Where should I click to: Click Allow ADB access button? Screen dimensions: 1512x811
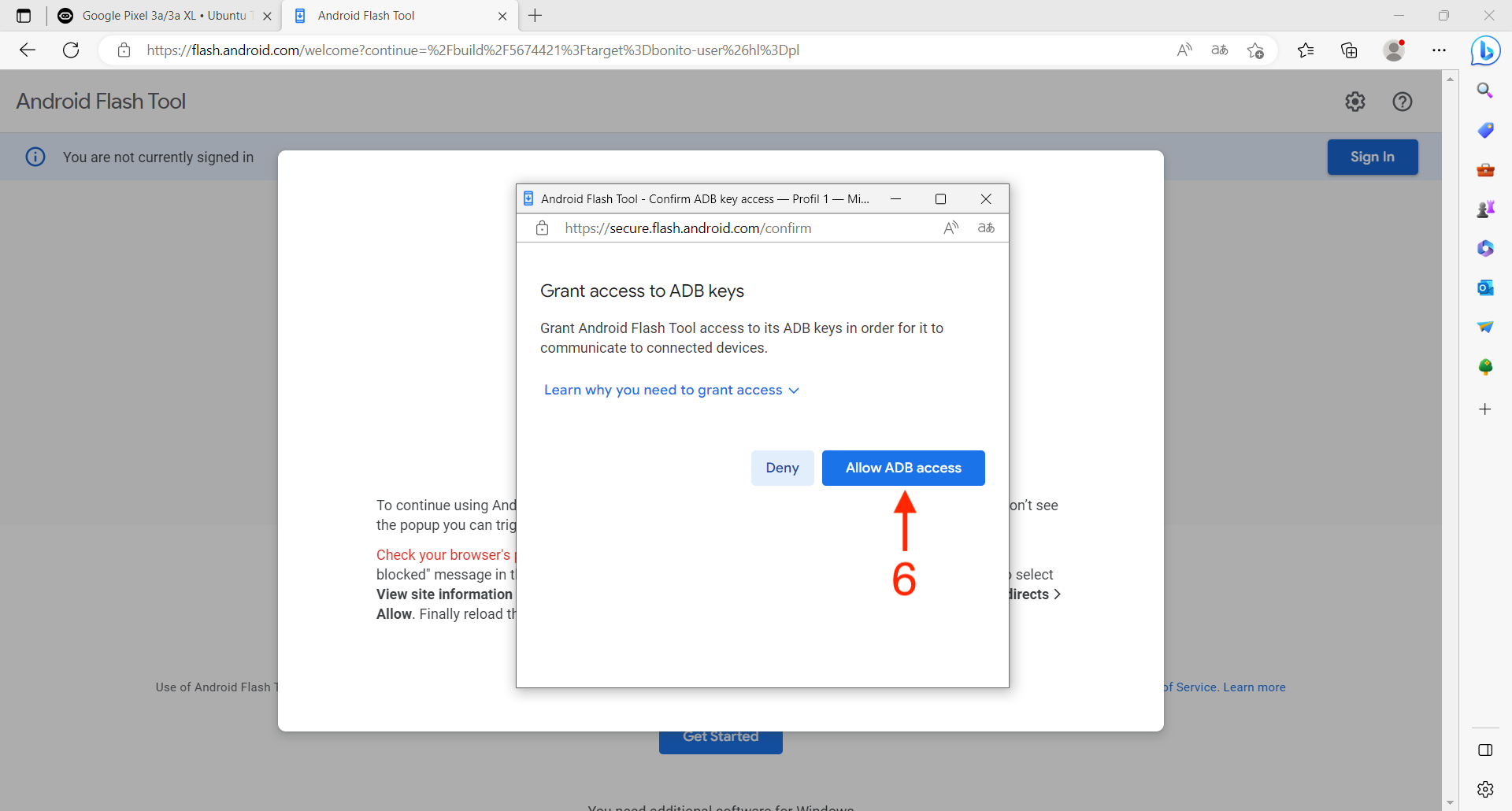click(x=902, y=468)
